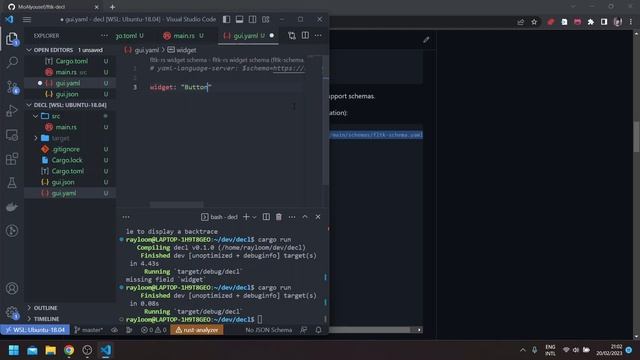Open Cargo.lock in the file tree
The width and height of the screenshot is (640, 360).
[67, 160]
